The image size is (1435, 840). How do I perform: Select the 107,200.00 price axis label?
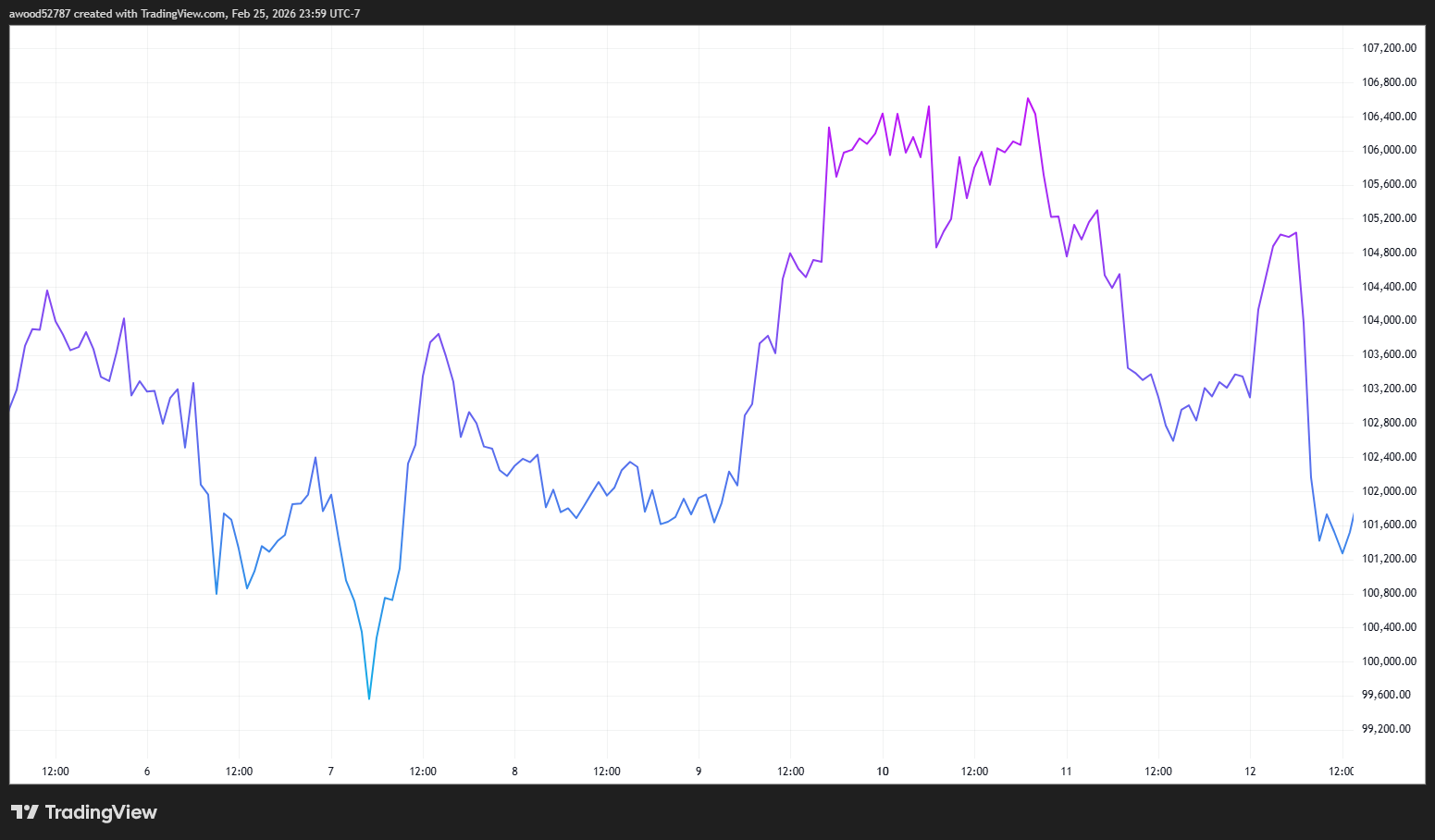(x=1388, y=47)
